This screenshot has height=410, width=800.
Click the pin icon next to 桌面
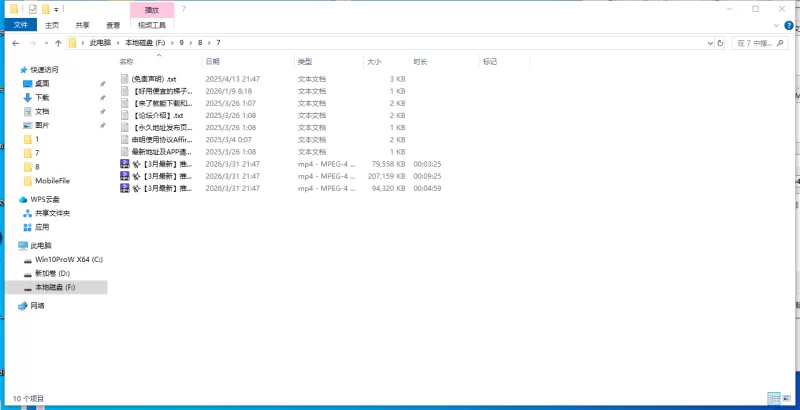click(103, 84)
